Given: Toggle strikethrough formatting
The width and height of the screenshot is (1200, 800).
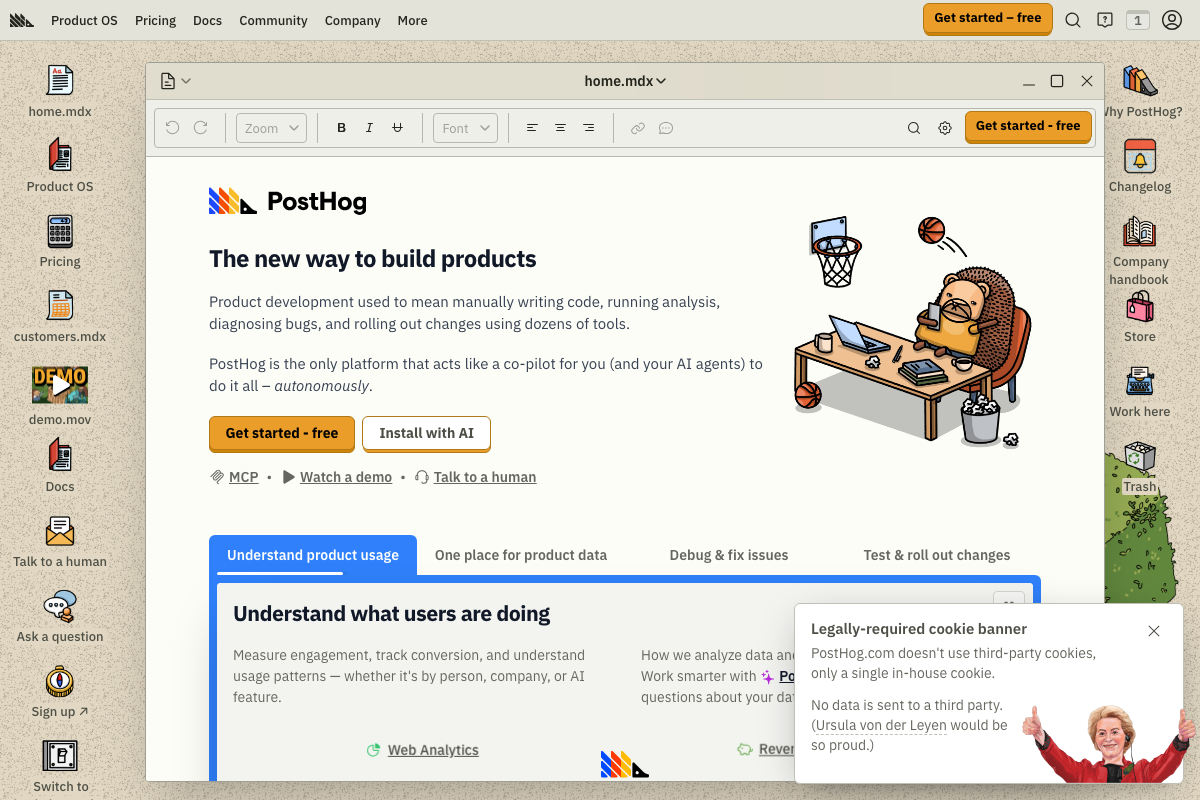Looking at the screenshot, I should point(397,128).
